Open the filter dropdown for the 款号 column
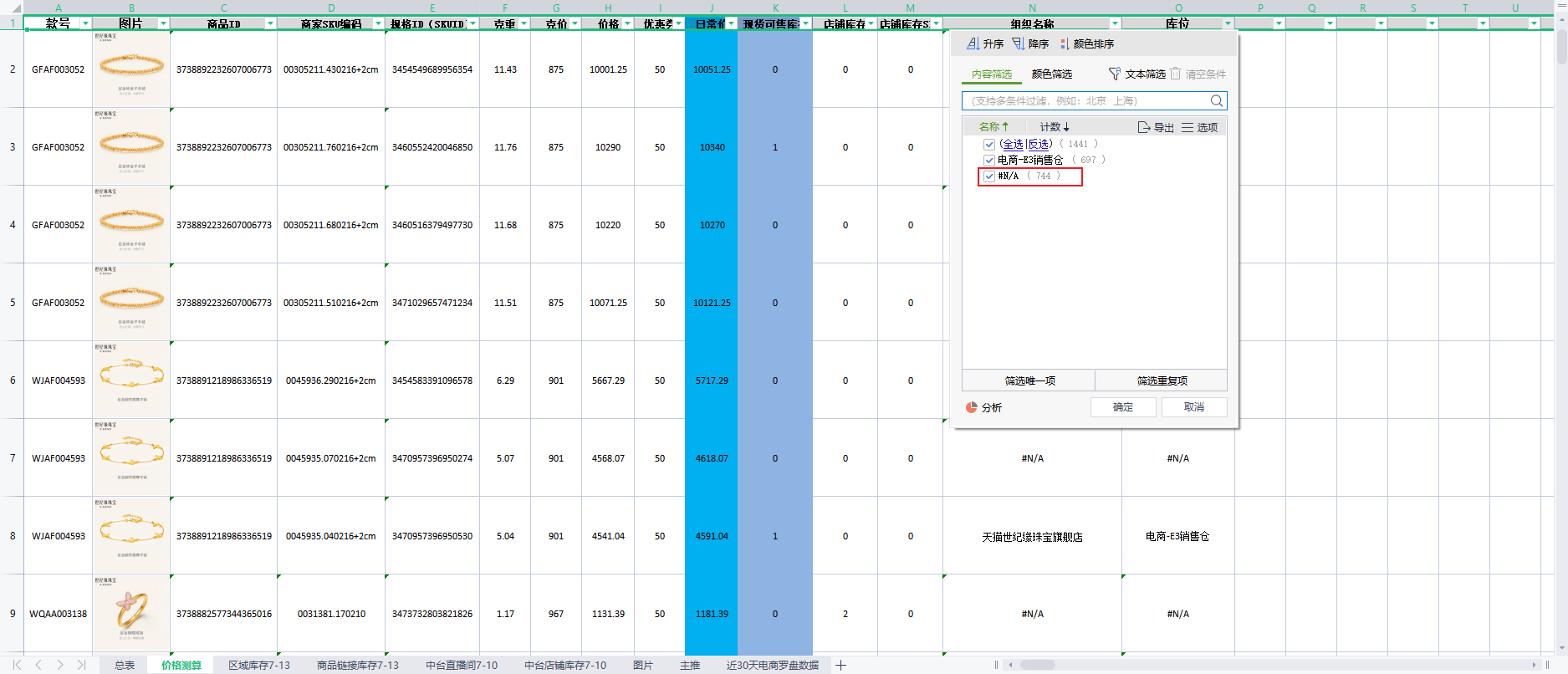Image resolution: width=1568 pixels, height=674 pixels. pos(85,23)
